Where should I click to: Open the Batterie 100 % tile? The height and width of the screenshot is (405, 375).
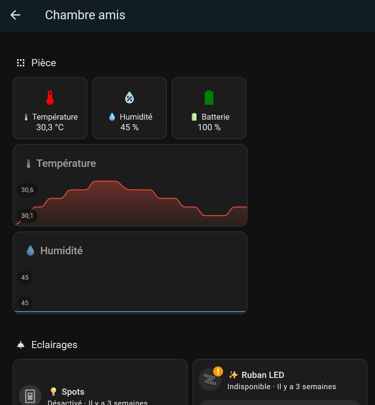209,108
